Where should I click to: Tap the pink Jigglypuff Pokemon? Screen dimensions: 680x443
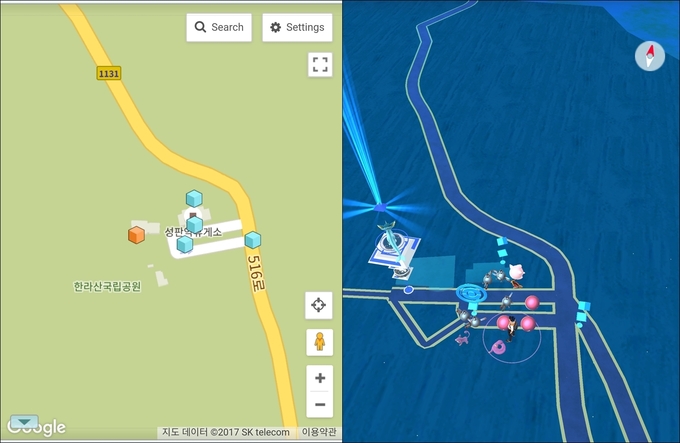517,272
